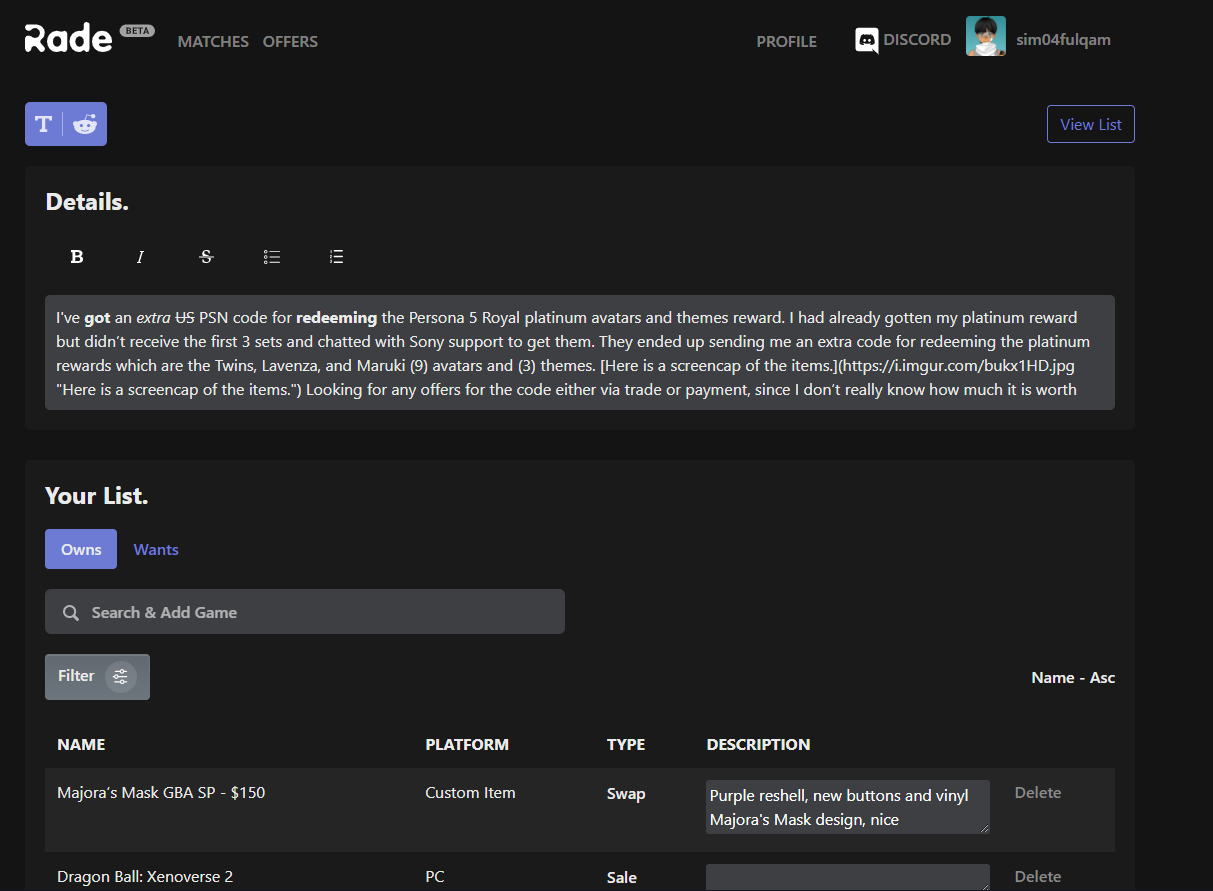Go to Profile
Screen dimensions: 1213x891
coord(786,41)
